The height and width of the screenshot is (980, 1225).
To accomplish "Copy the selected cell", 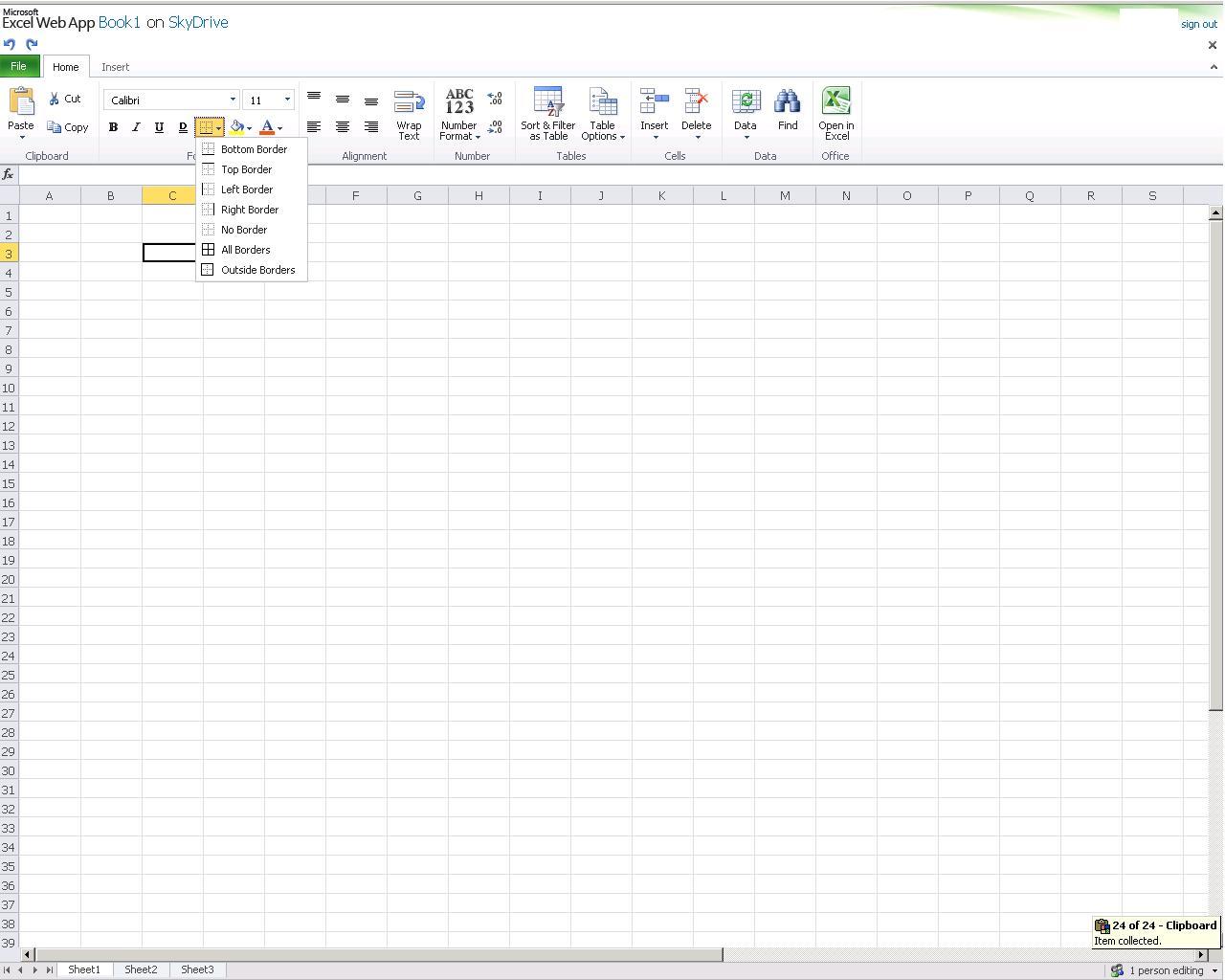I will coord(68,127).
